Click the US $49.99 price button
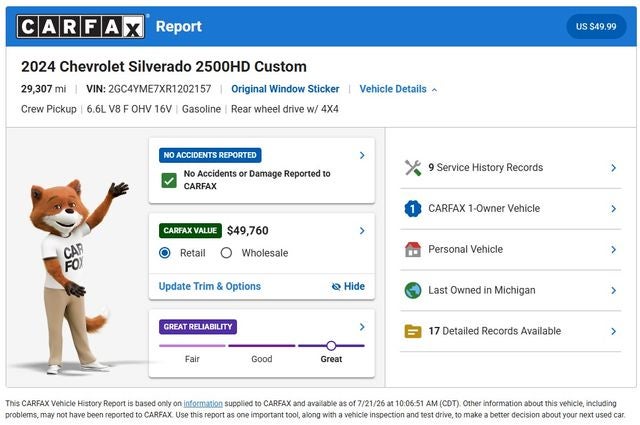The width and height of the screenshot is (640, 425). 596,27
